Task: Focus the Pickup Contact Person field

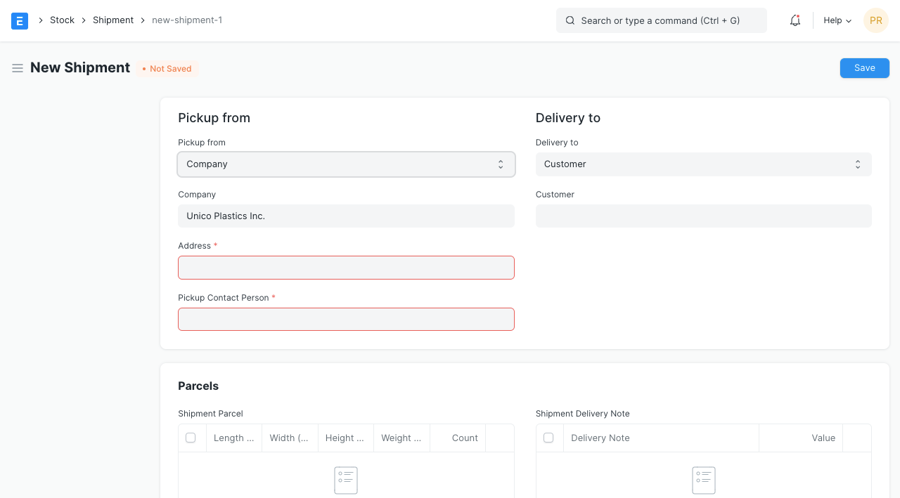Action: [346, 319]
